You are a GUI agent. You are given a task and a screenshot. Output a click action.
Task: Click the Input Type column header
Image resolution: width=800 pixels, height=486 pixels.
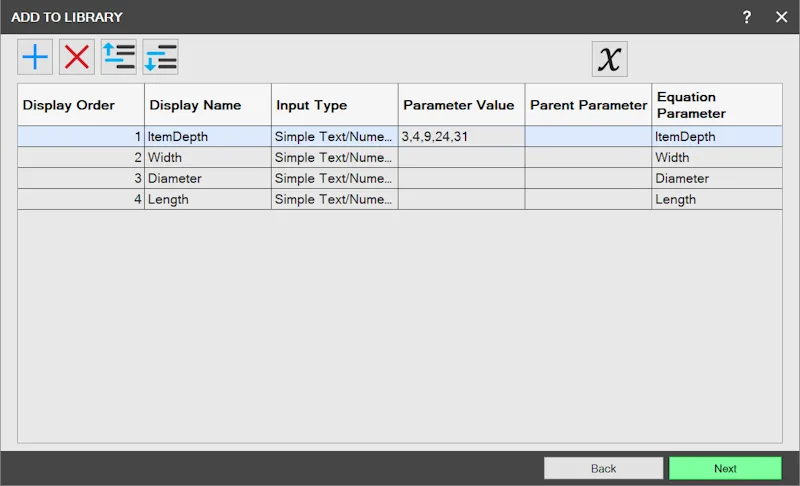click(x=335, y=105)
